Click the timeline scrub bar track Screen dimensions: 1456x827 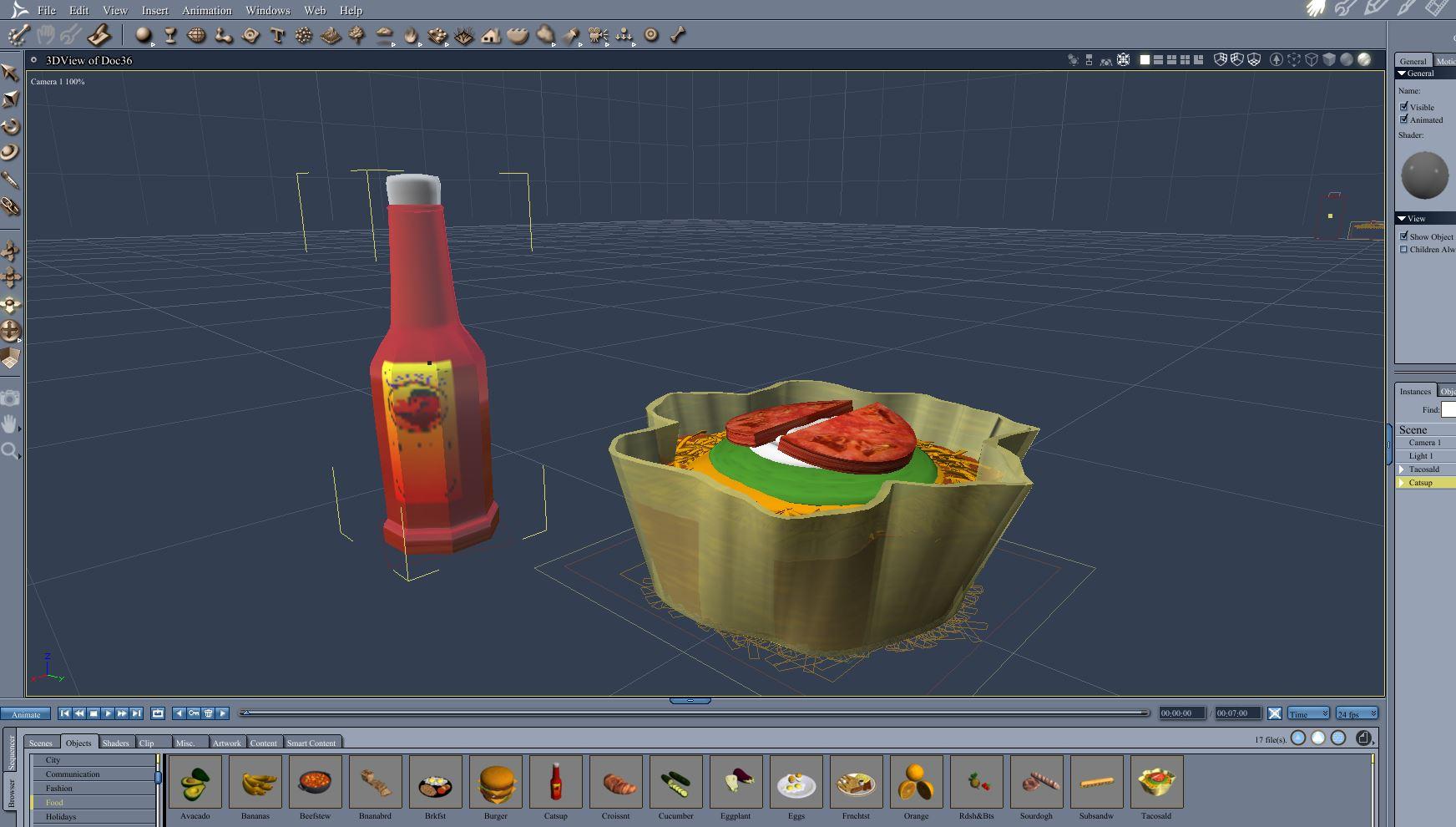pos(695,713)
